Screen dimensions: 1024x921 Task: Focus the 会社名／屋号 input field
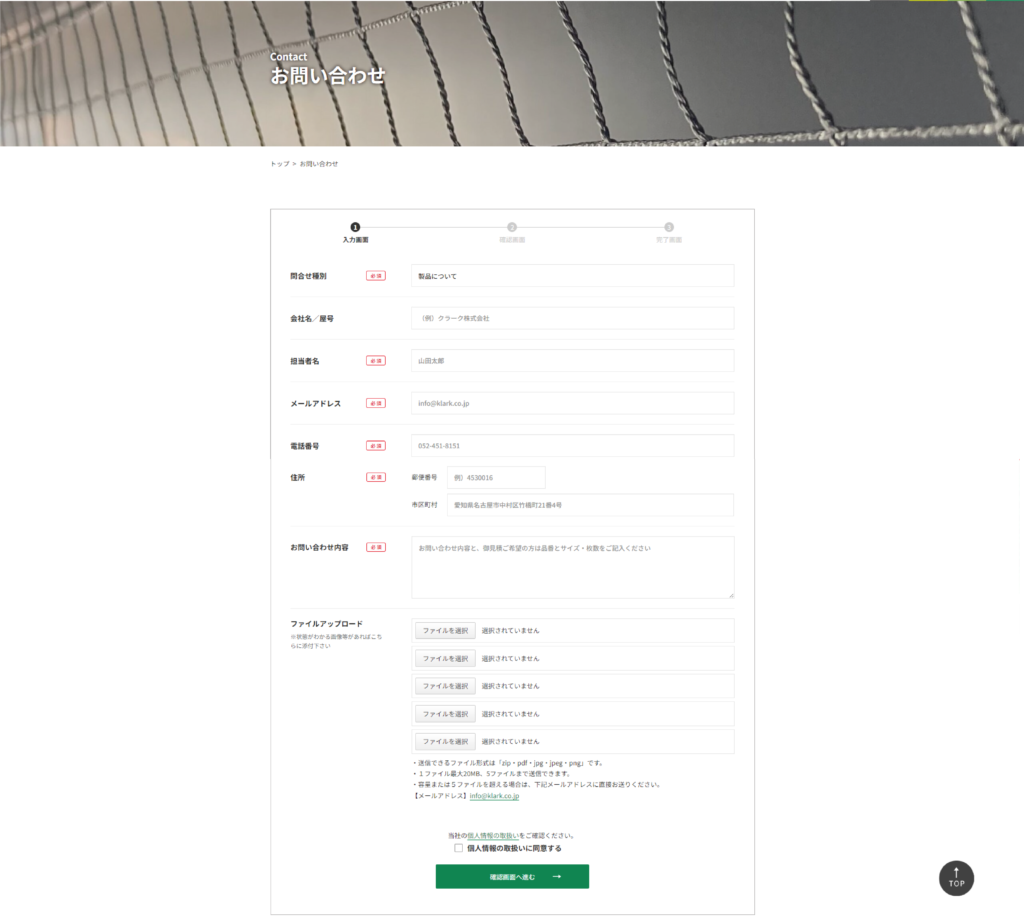[572, 318]
